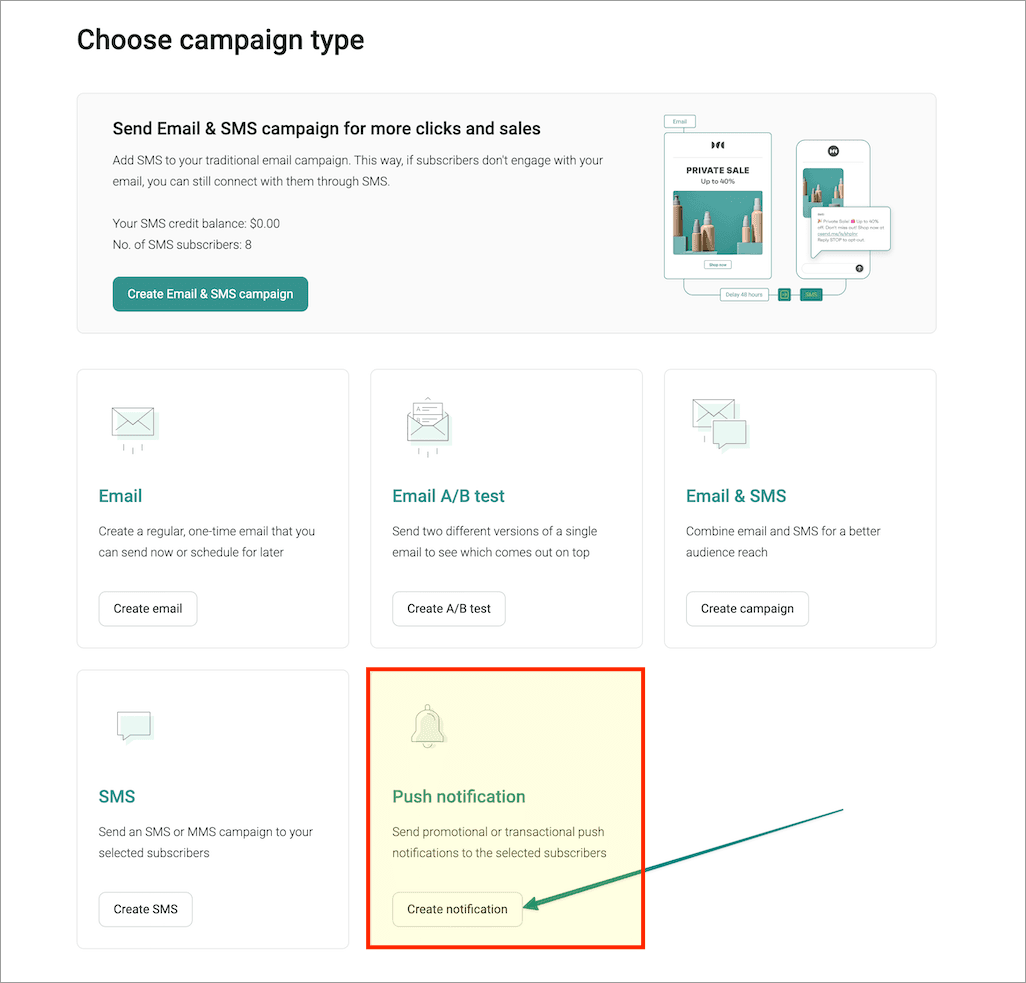The height and width of the screenshot is (983, 1026).
Task: Click the Email envelope icon
Action: click(x=133, y=428)
